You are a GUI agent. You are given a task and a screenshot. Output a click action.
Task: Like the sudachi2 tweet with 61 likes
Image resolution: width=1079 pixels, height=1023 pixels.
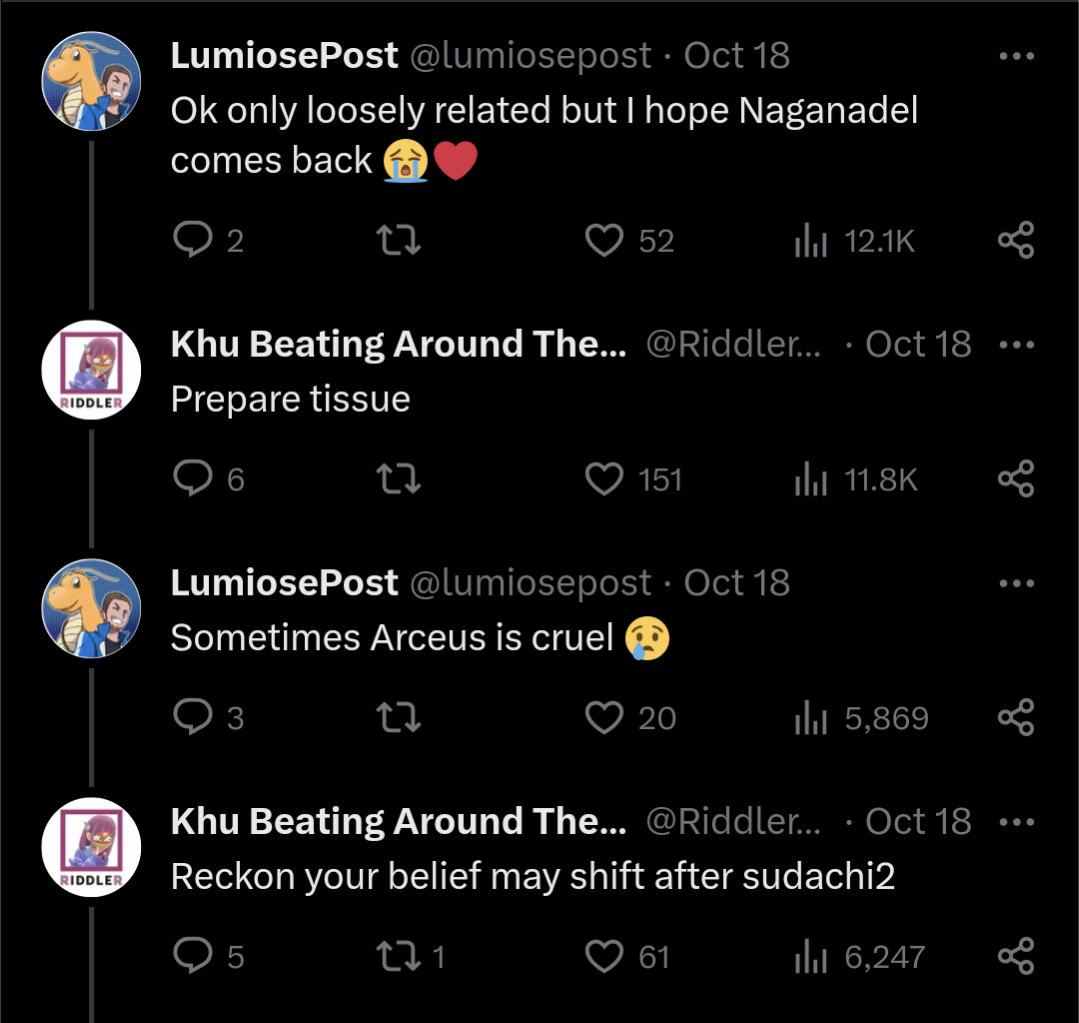604,957
